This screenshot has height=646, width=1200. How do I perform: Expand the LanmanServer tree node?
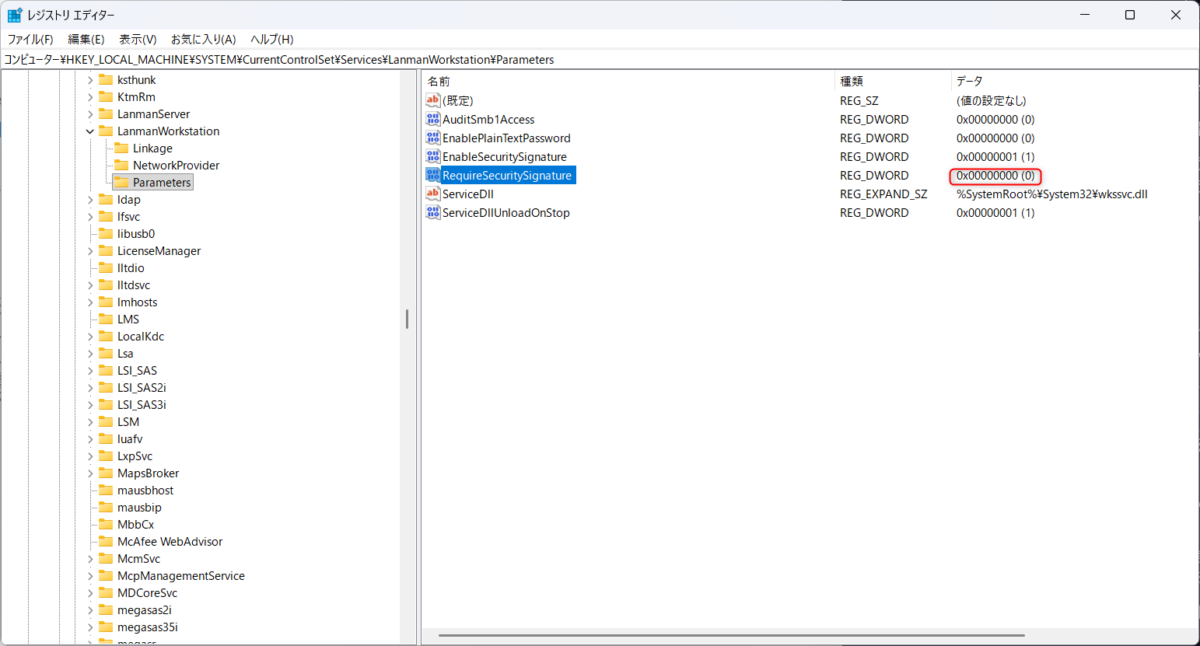pyautogui.click(x=90, y=114)
